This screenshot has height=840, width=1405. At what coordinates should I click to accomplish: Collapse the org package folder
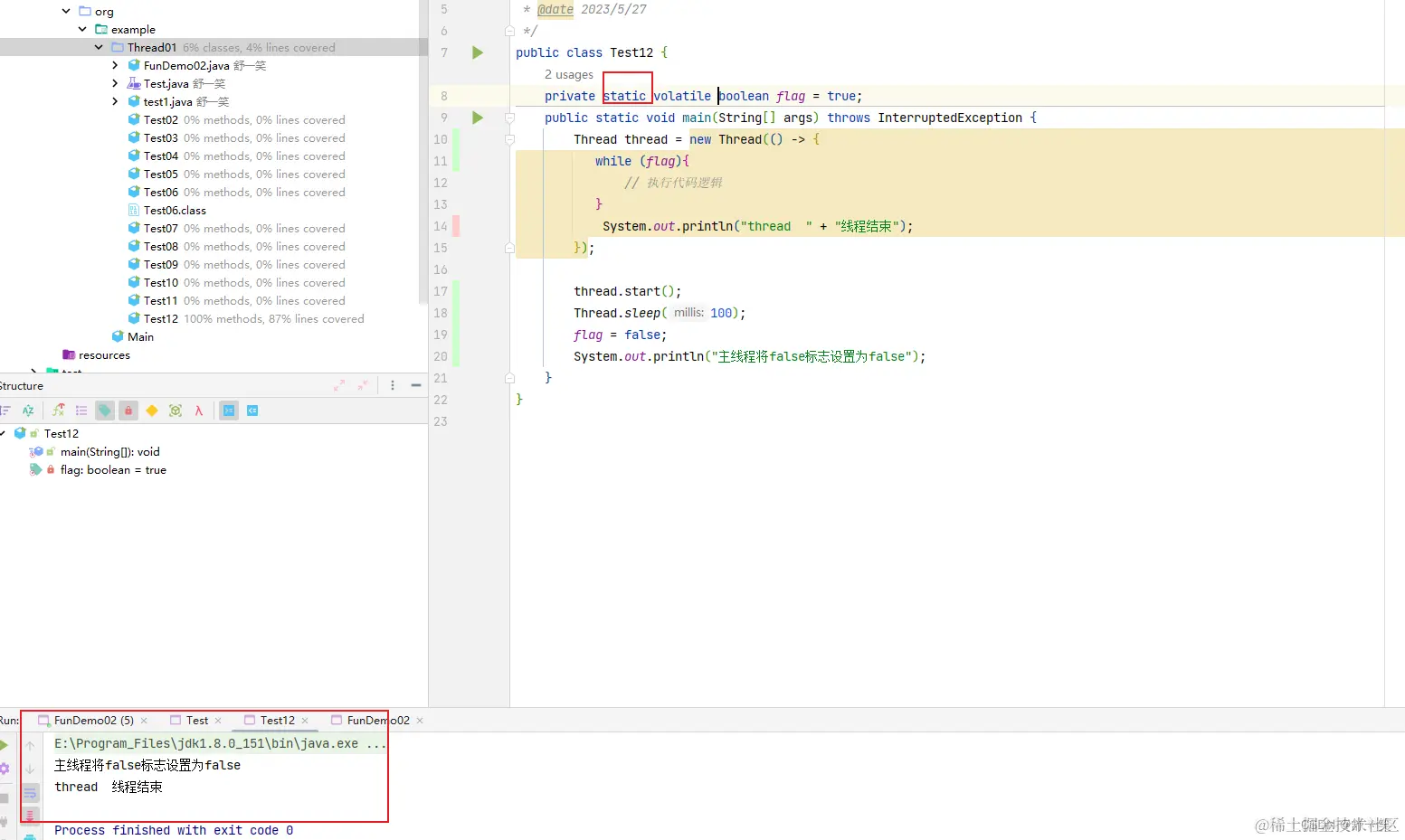point(66,11)
